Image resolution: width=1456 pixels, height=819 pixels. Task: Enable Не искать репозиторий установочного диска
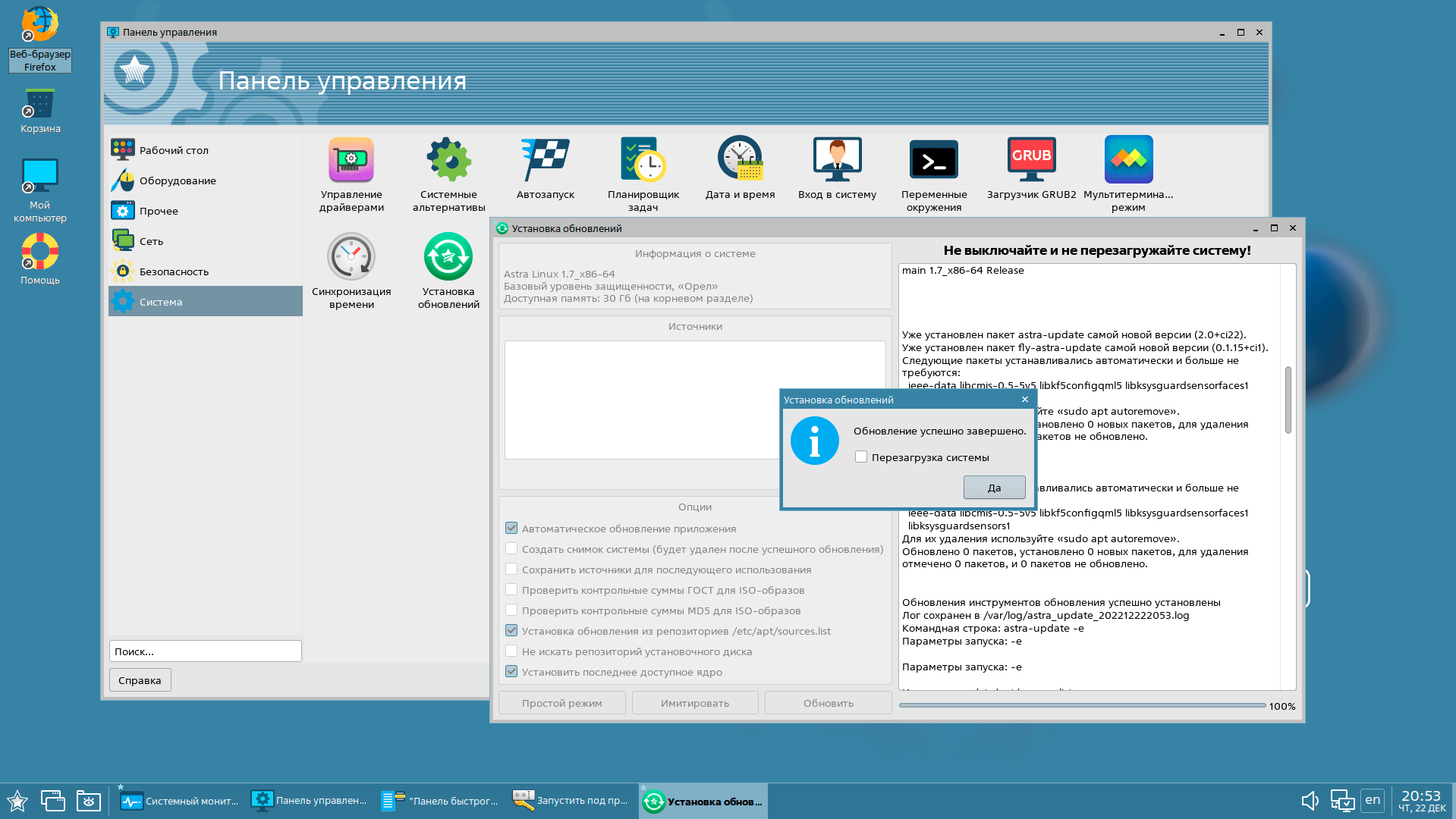click(511, 651)
